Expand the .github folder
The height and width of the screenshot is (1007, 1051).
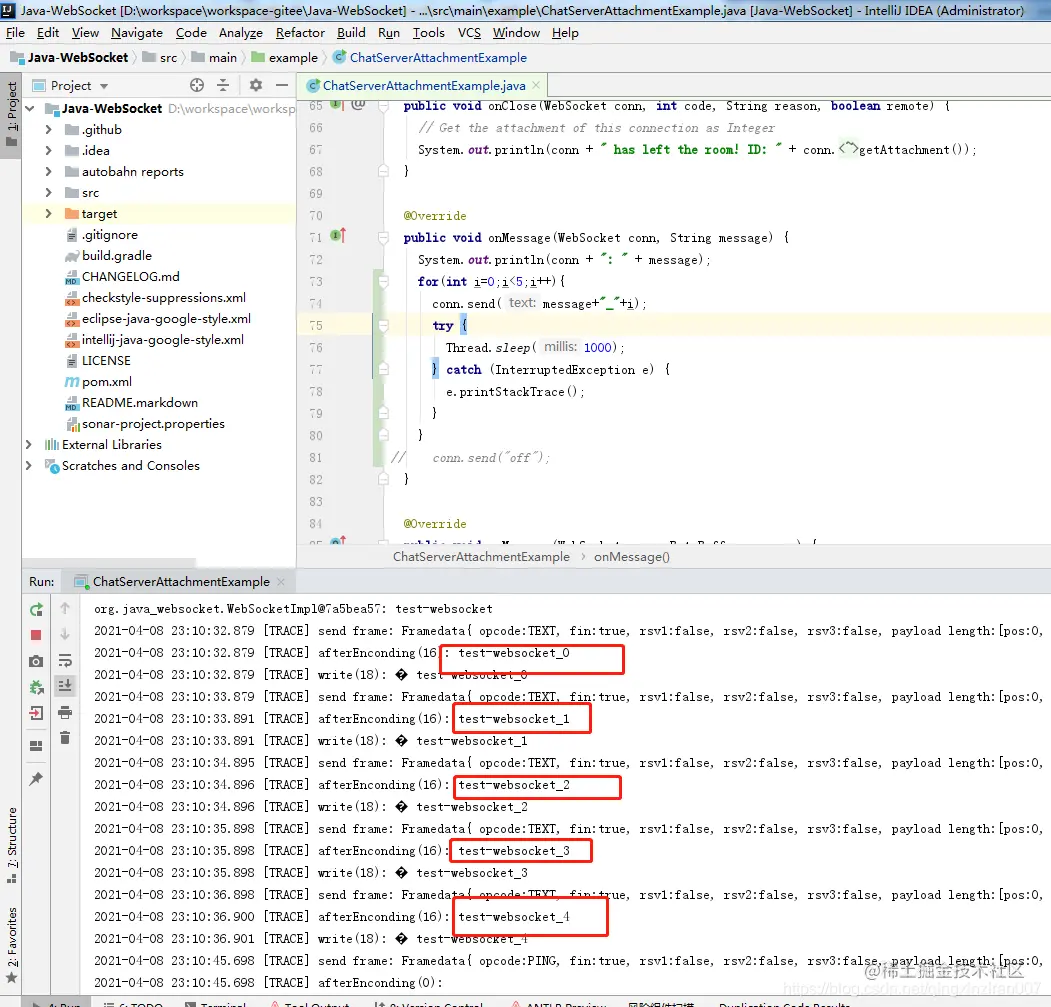[x=48, y=129]
